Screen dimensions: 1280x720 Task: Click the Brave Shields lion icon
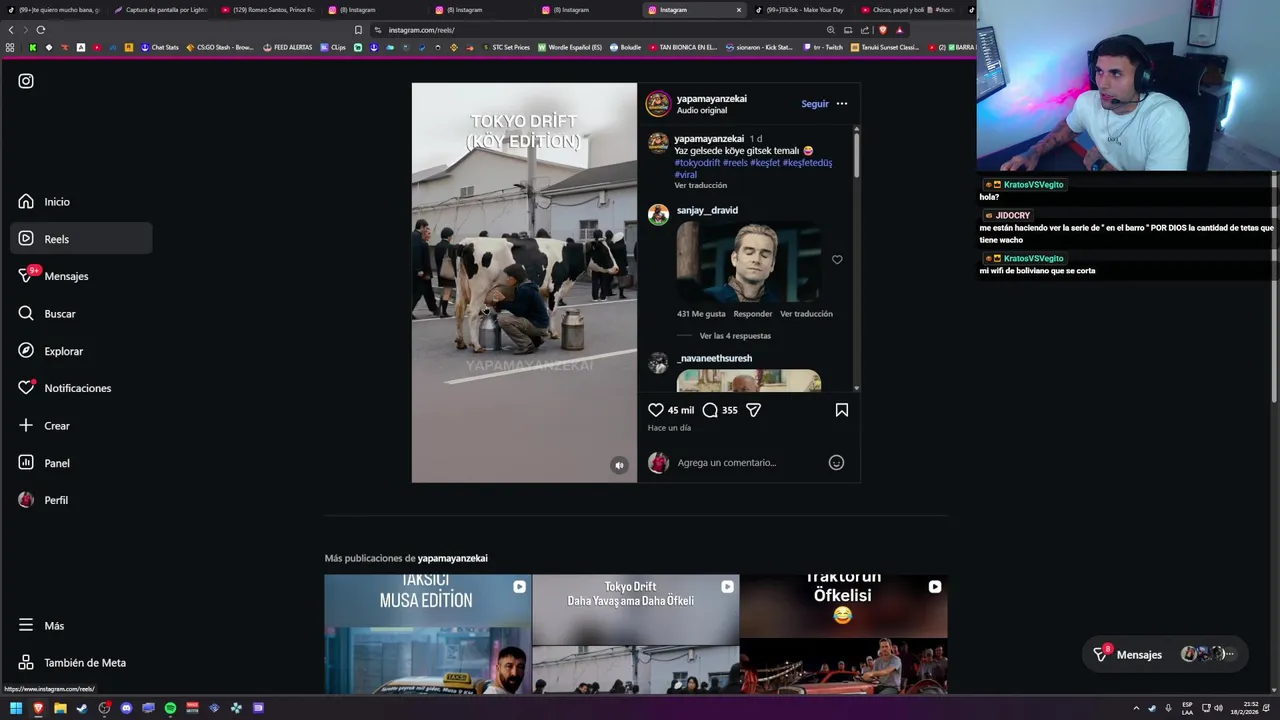coord(883,30)
